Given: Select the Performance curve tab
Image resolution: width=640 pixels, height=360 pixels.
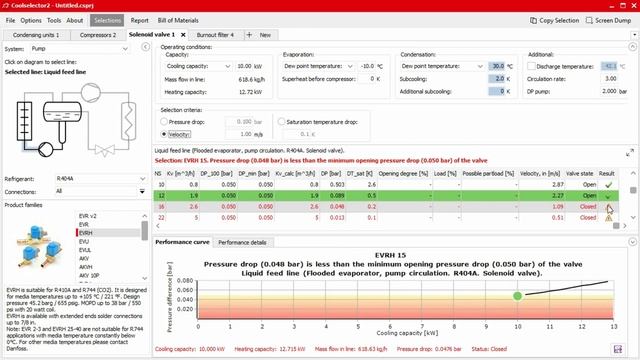Looking at the screenshot, I should pos(182,242).
